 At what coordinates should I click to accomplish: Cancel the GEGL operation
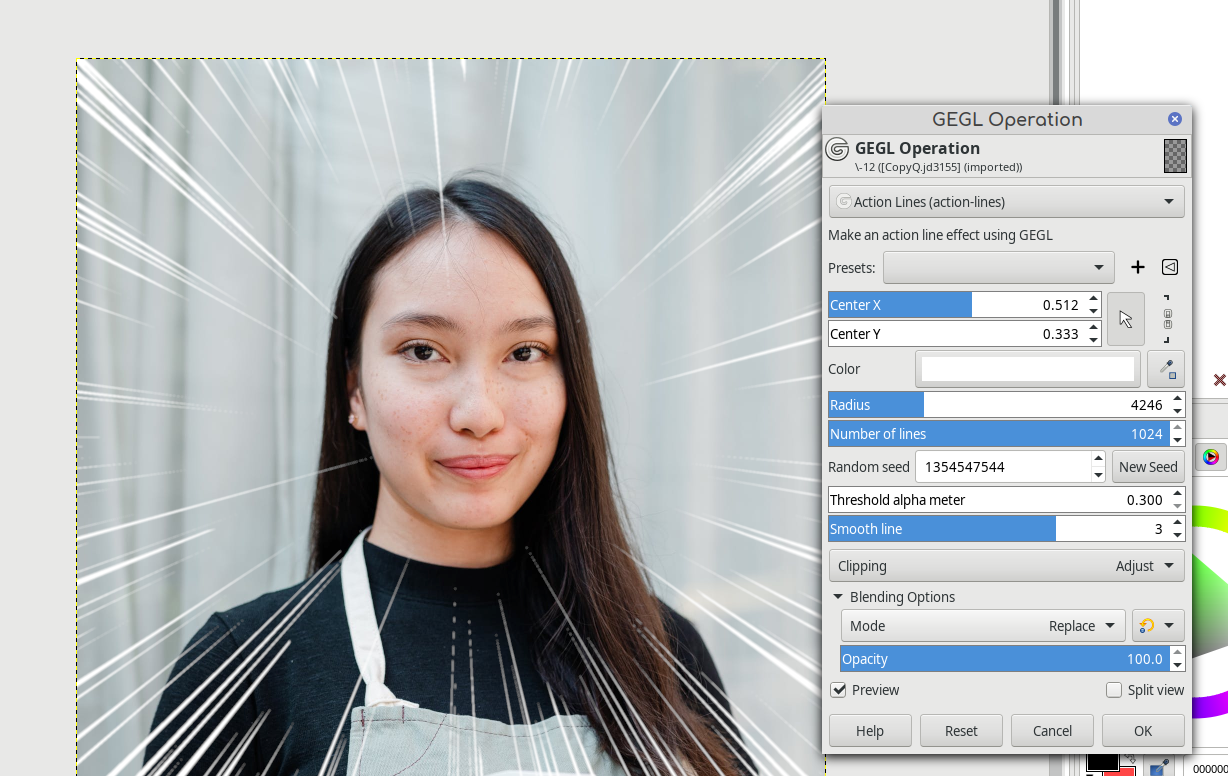tap(1052, 731)
